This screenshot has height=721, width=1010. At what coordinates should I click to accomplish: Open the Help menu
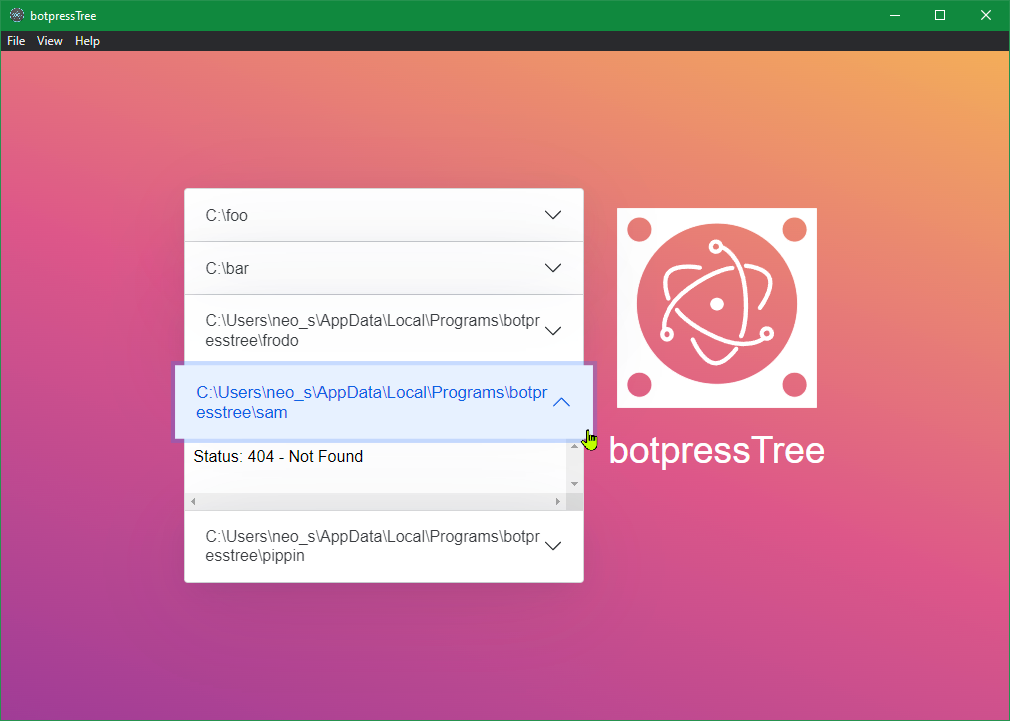pos(87,41)
